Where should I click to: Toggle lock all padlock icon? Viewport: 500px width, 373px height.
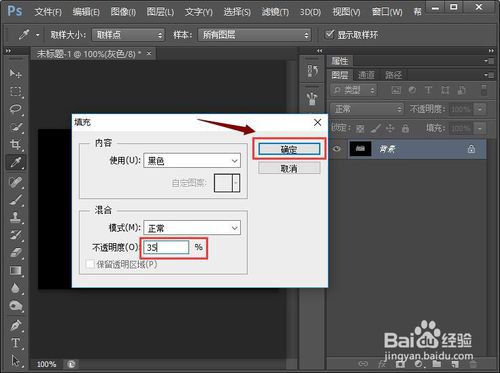click(405, 128)
